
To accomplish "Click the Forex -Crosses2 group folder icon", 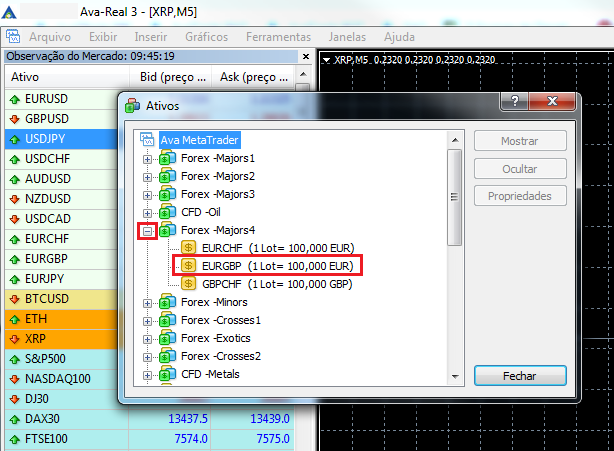I will (x=167, y=356).
